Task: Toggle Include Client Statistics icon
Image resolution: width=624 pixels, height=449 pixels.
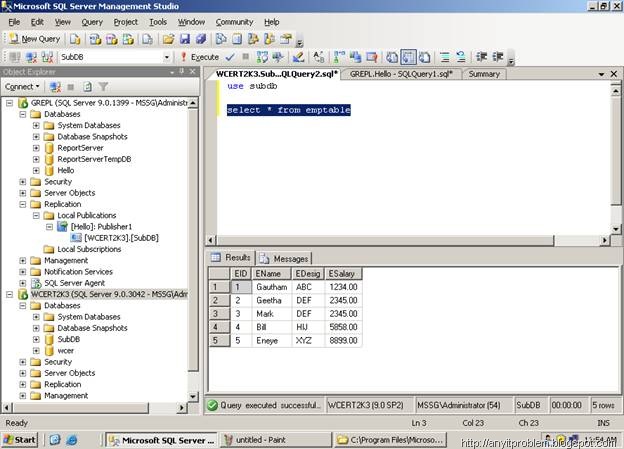Action: point(355,57)
